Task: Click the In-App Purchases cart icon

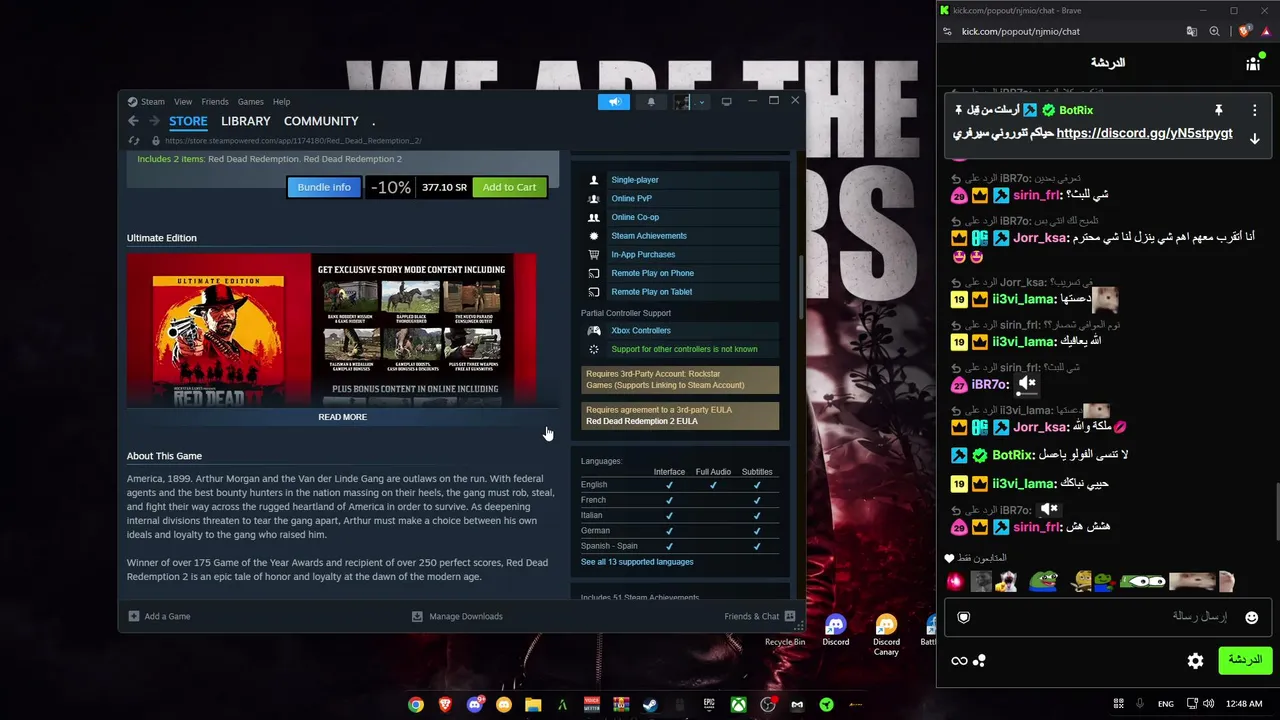Action: [594, 255]
